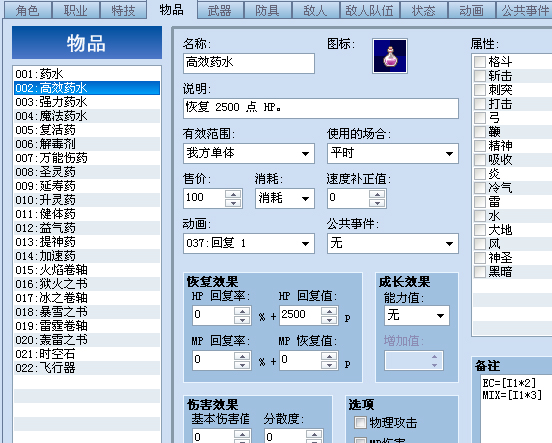
Task: Click the HP 回复值 field showing 2500
Action: pos(300,315)
